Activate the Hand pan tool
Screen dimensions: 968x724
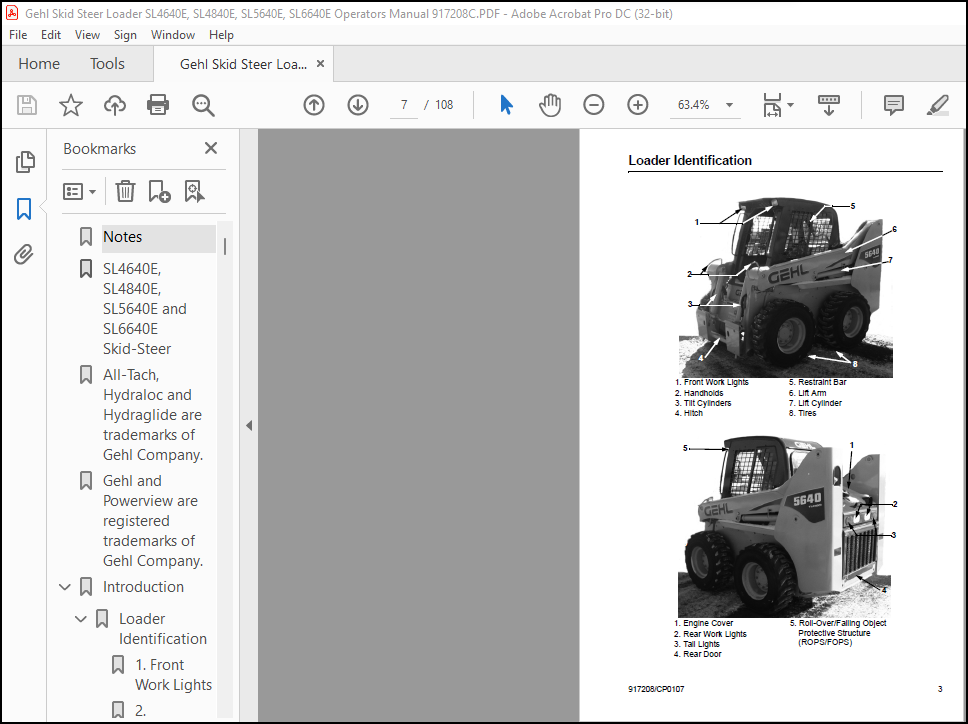click(549, 105)
